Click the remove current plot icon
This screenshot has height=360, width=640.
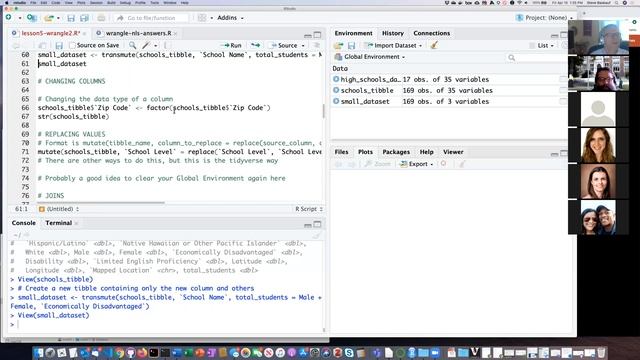pos(444,164)
